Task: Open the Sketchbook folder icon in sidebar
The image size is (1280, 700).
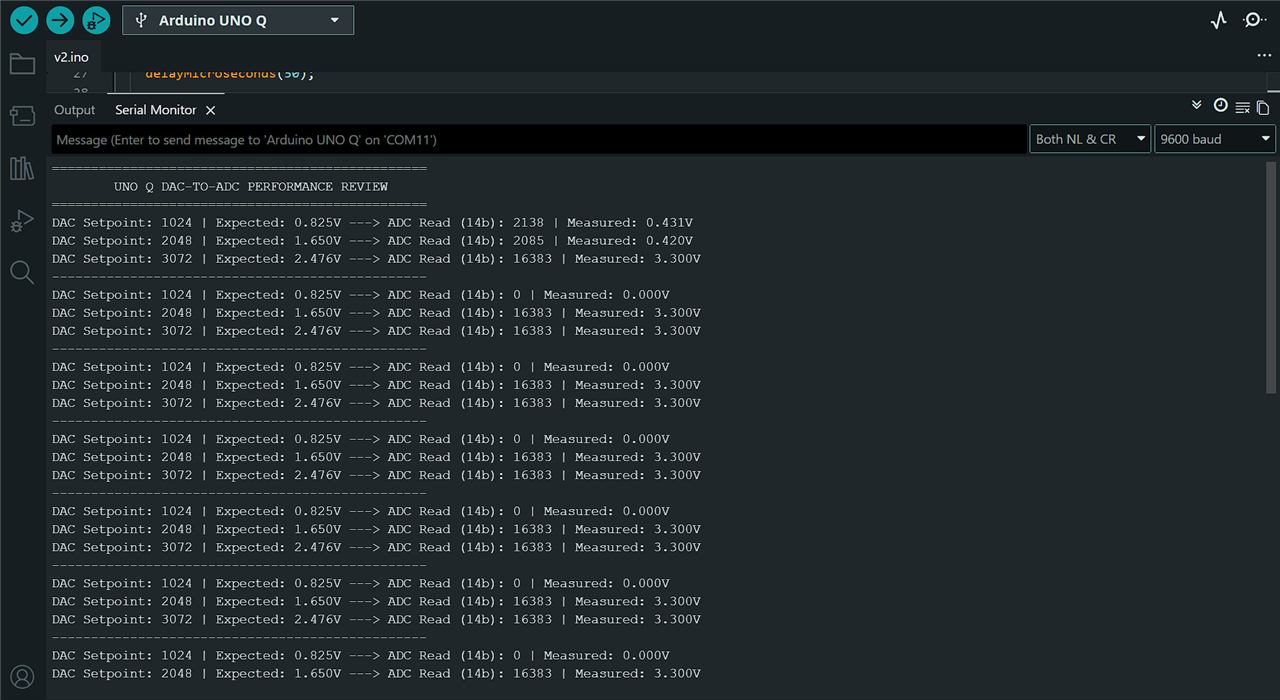Action: (x=22, y=64)
